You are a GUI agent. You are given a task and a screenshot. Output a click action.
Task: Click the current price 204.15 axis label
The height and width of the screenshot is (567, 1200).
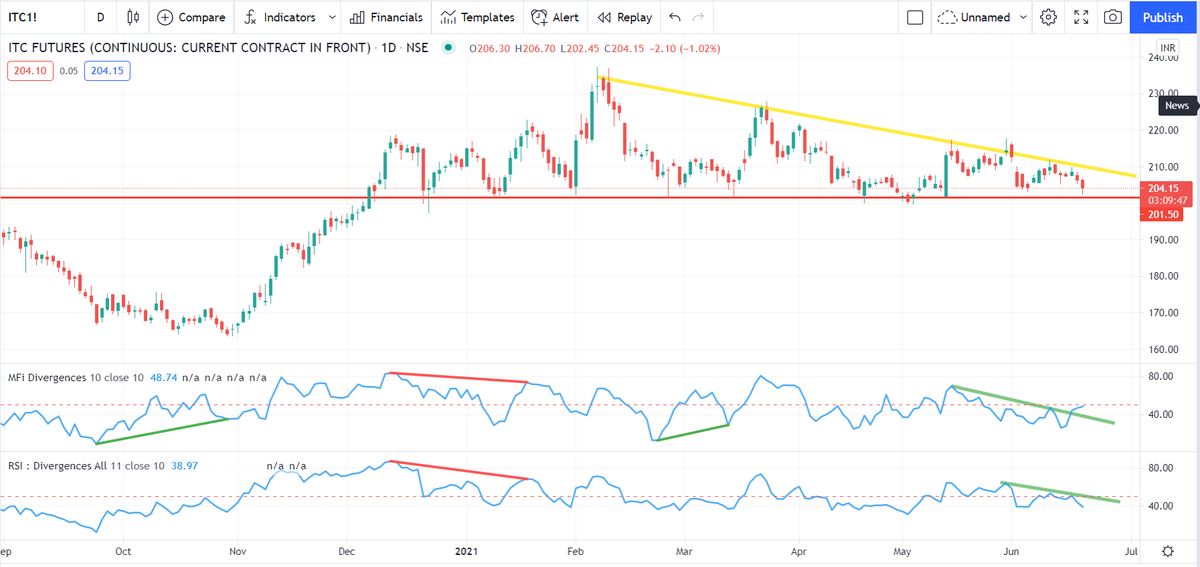point(1164,188)
